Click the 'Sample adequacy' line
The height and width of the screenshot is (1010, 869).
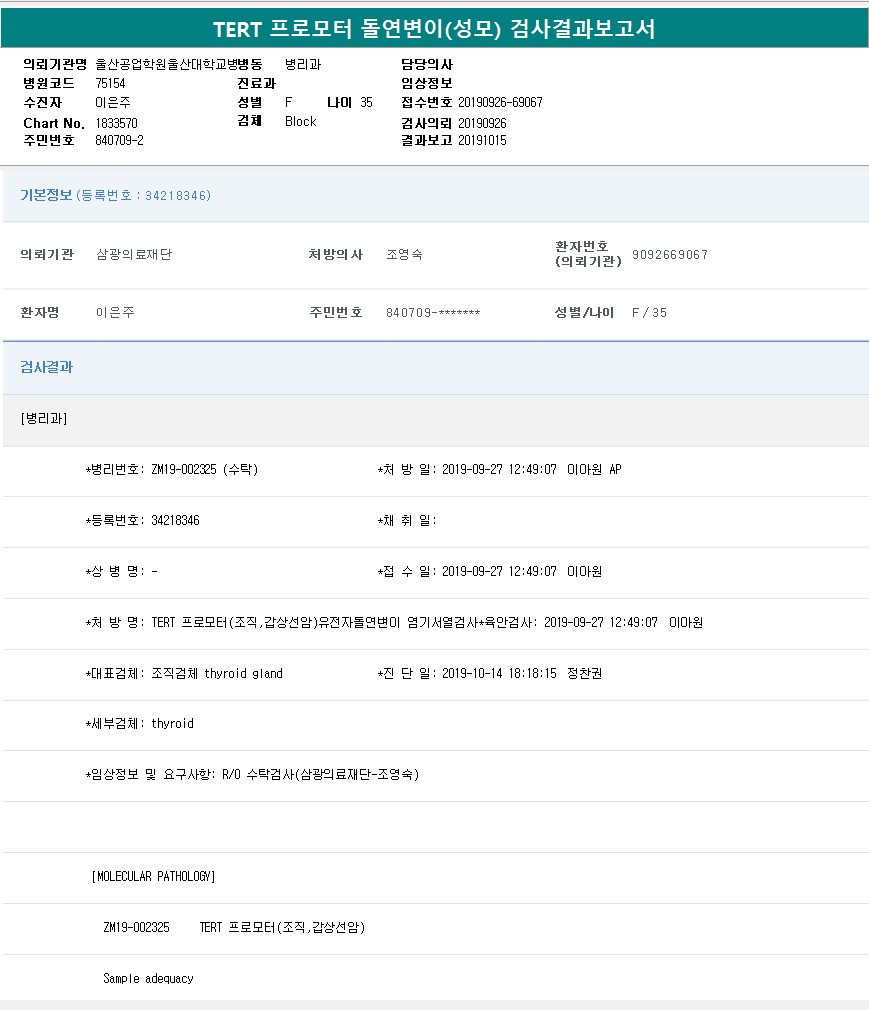tap(148, 978)
